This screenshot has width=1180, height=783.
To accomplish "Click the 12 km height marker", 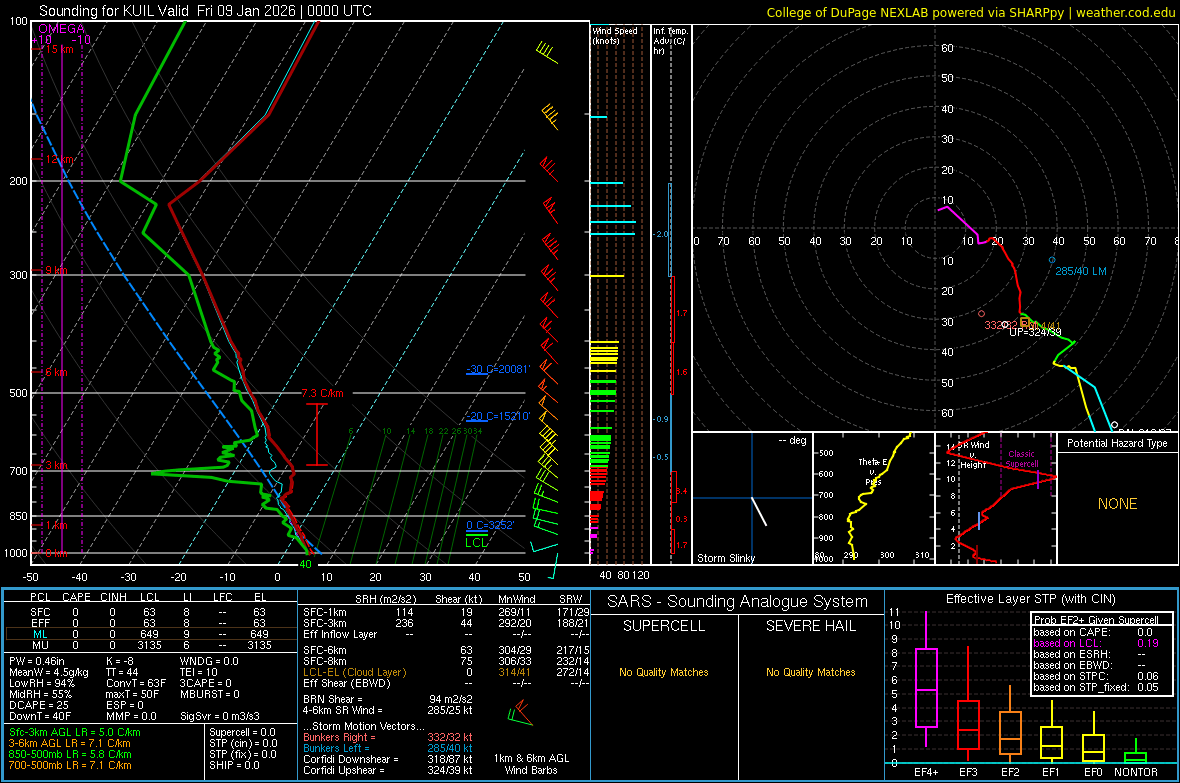I will point(59,160).
